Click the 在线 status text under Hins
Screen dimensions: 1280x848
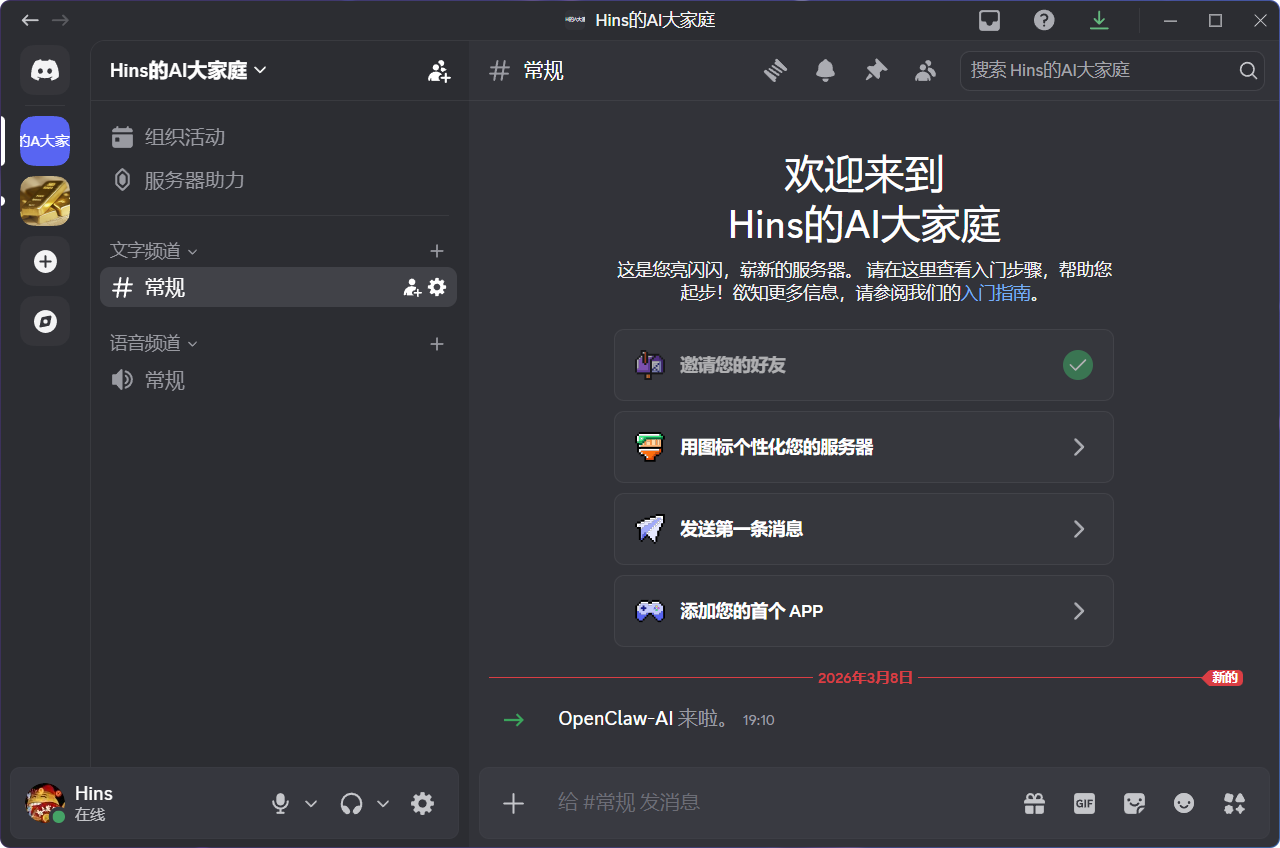(x=90, y=815)
